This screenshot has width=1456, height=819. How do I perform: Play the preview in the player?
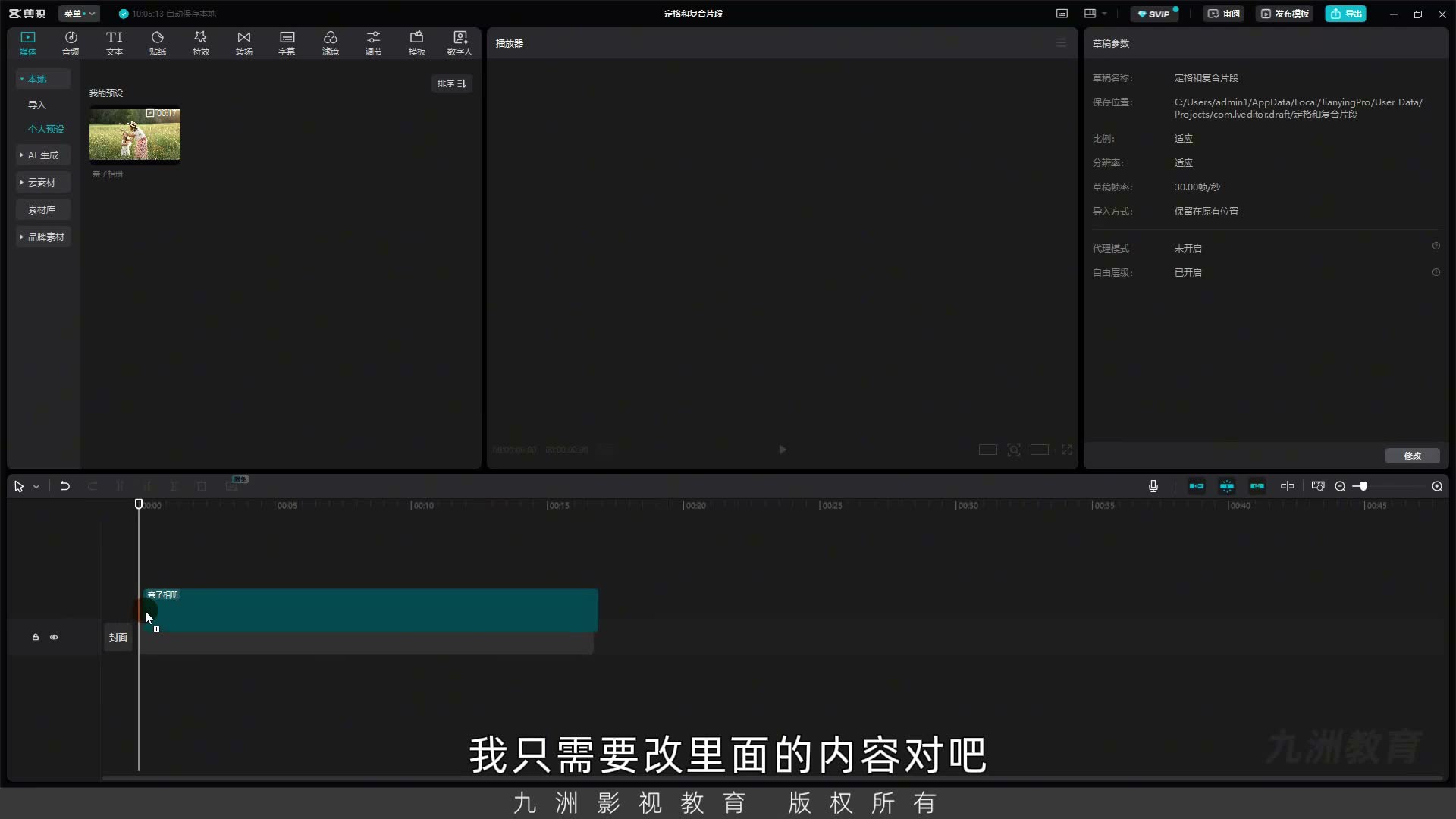(783, 450)
